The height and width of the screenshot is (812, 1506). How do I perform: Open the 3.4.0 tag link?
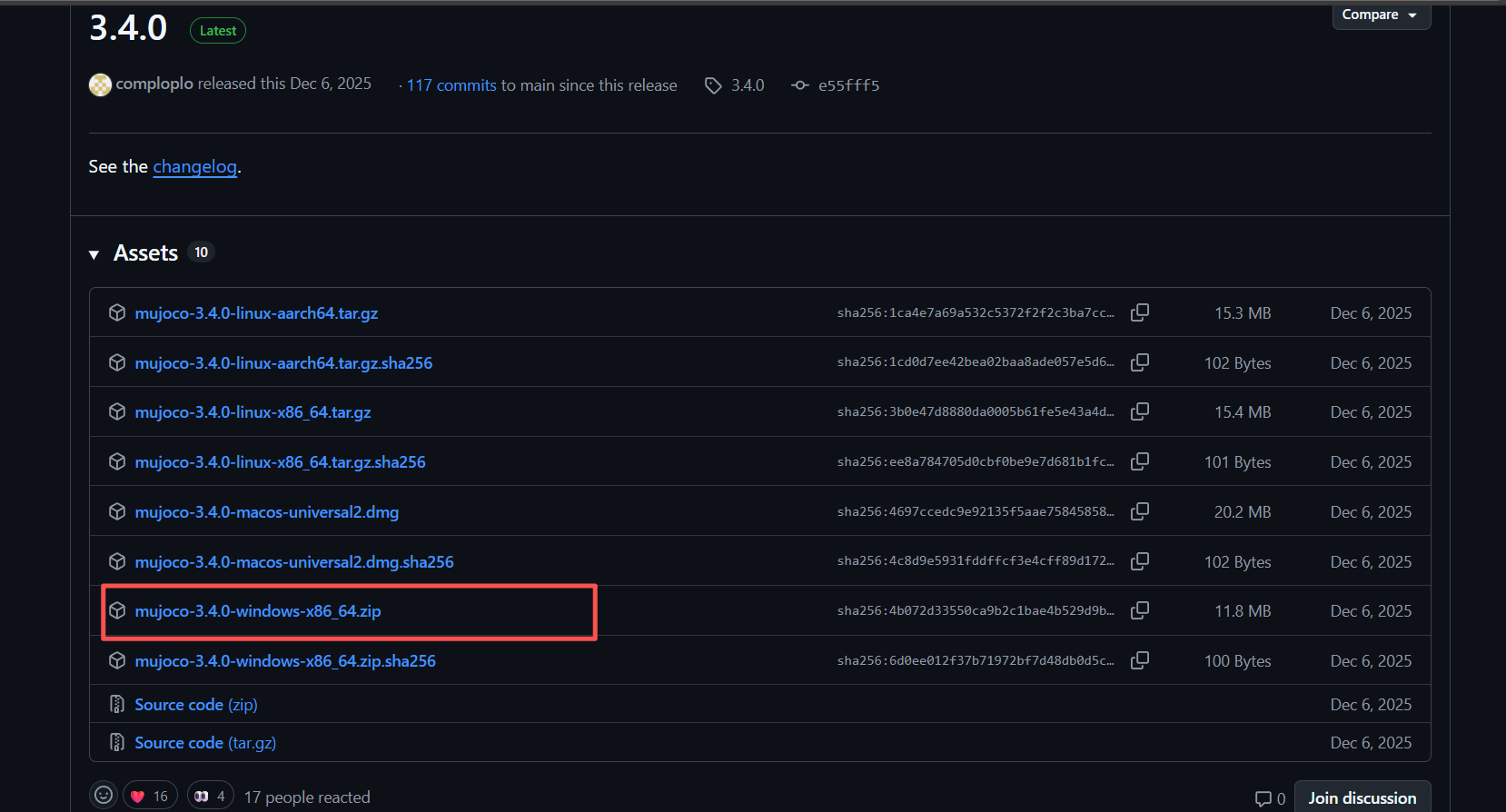[748, 85]
